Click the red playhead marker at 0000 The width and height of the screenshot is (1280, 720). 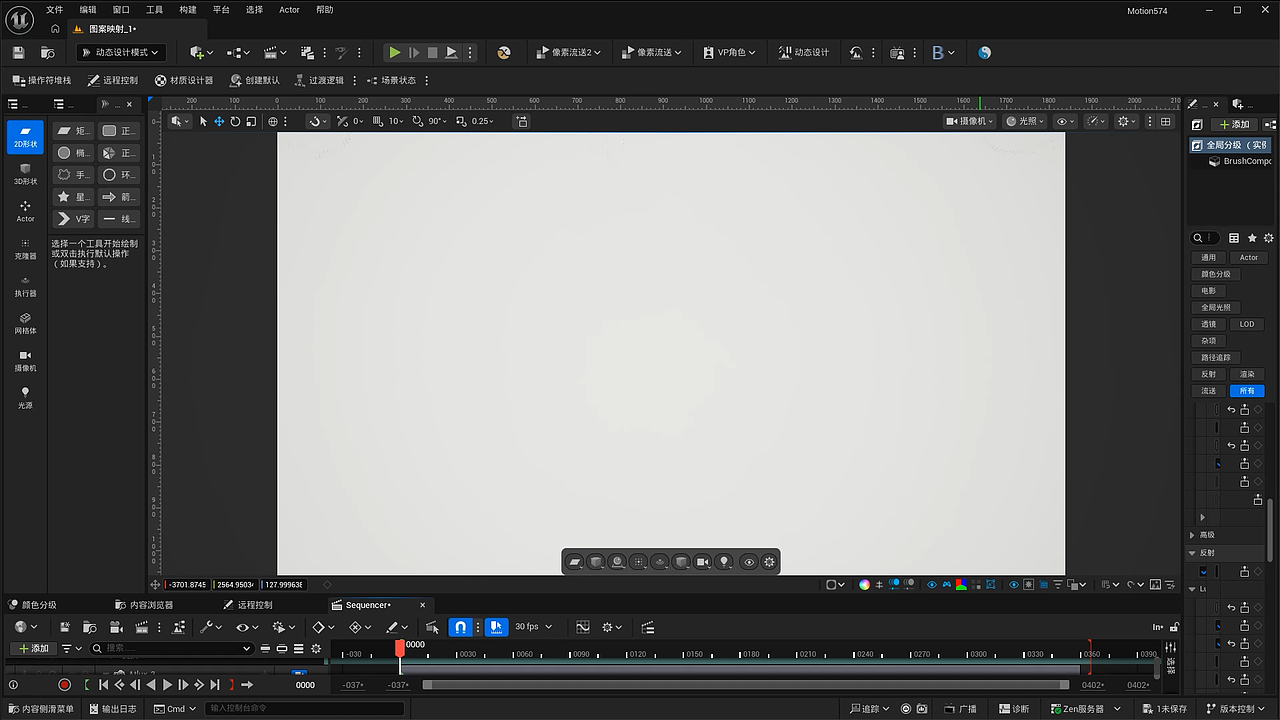[x=400, y=648]
